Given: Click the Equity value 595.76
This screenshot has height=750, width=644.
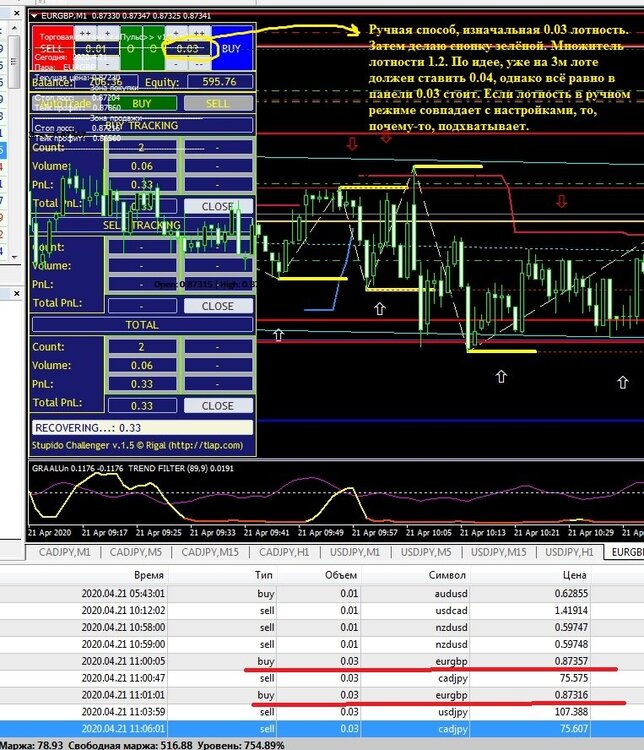Looking at the screenshot, I should (220, 82).
